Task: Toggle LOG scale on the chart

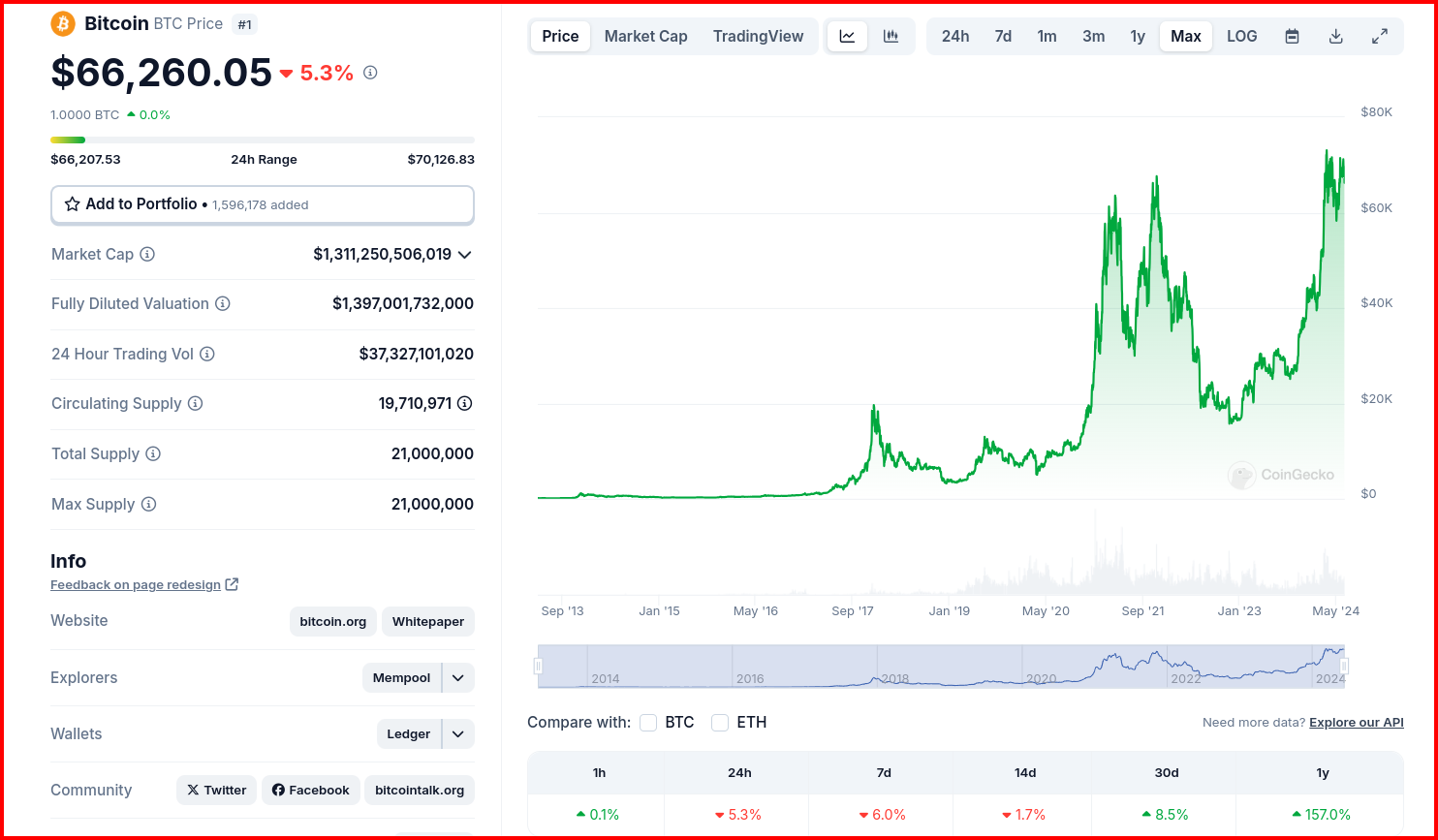Action: 1241,37
